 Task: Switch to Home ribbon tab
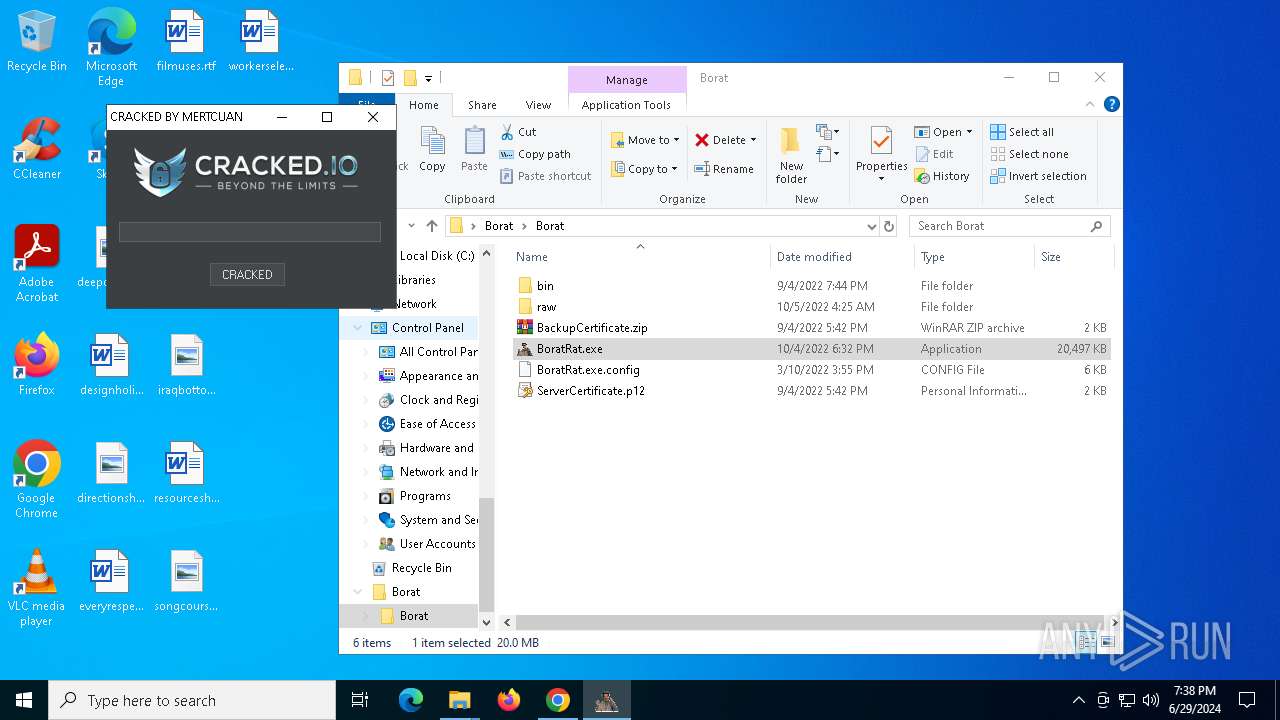pos(424,105)
